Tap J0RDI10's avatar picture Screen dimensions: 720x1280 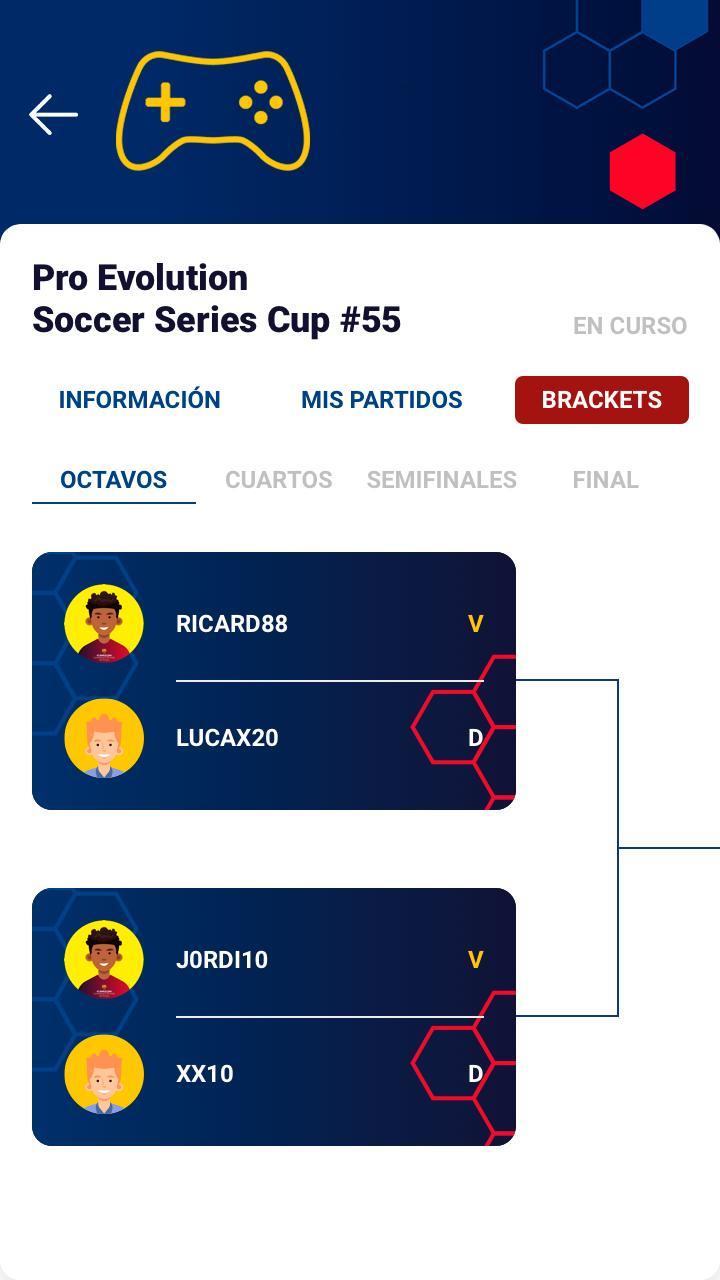[x=104, y=960]
